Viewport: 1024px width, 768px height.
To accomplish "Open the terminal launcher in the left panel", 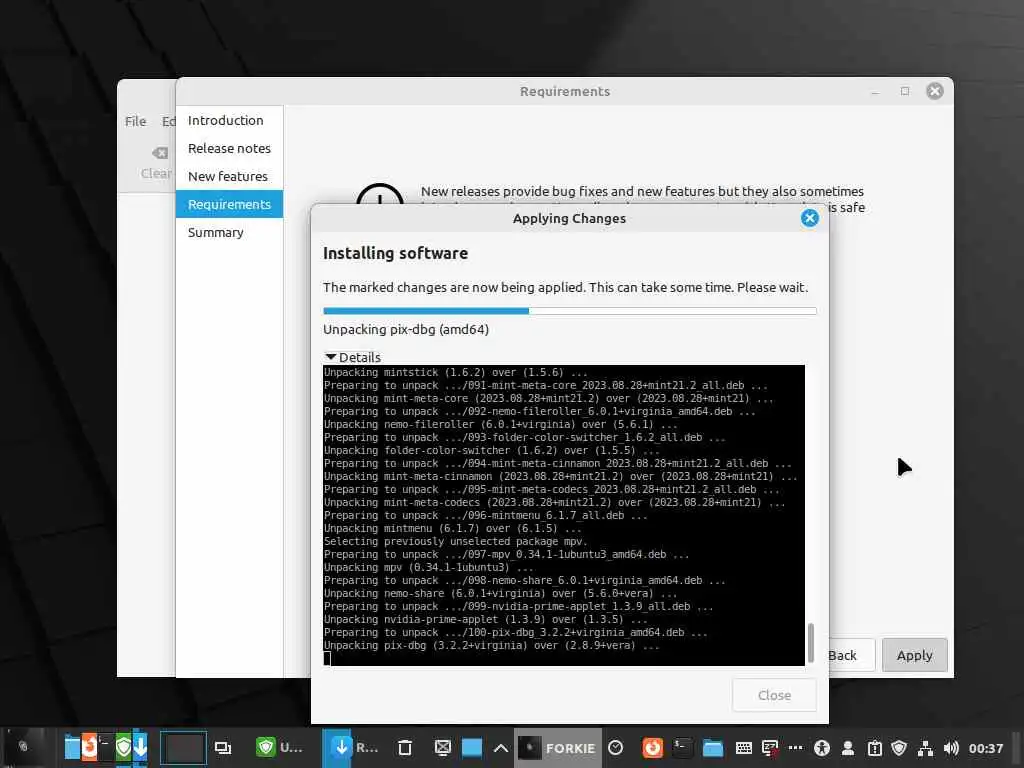I will tap(106, 746).
